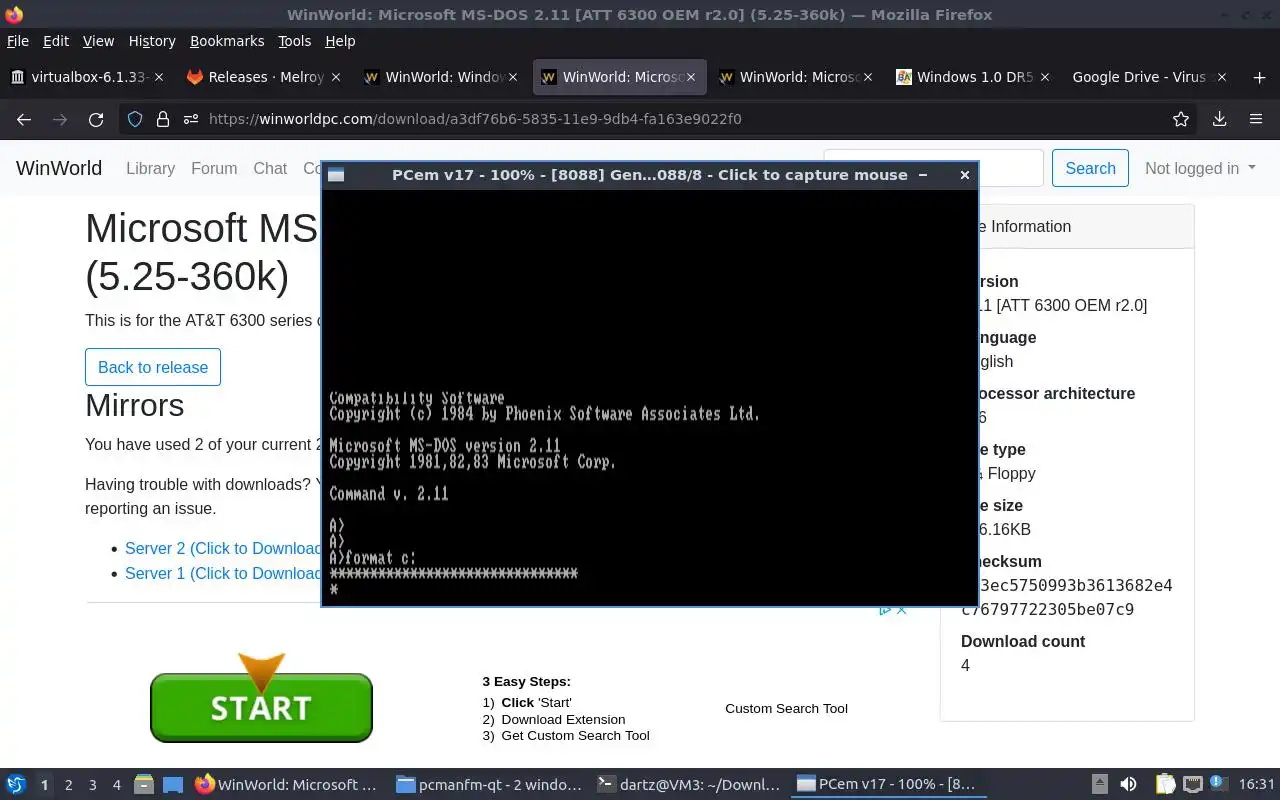Open the Help menu

340,41
